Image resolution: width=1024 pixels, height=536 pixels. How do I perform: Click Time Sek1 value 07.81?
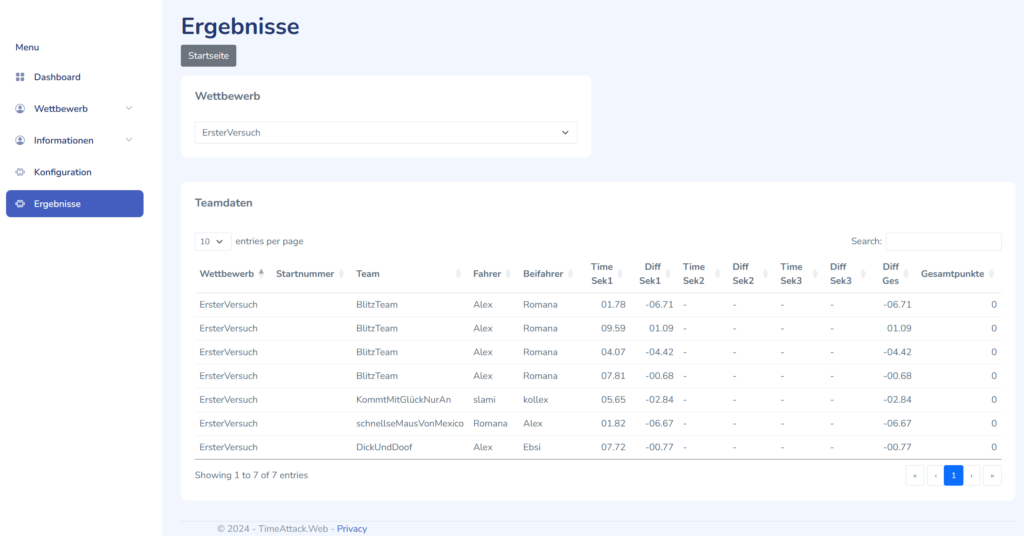(x=613, y=376)
